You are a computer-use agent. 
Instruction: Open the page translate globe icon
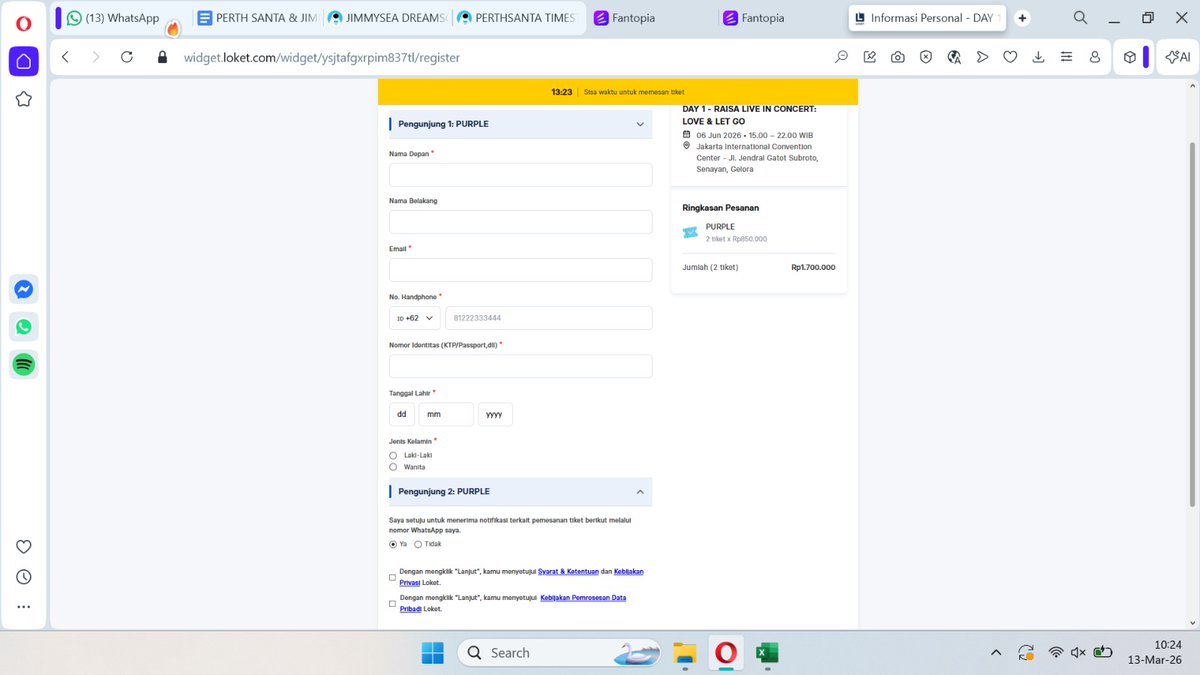pyautogui.click(x=954, y=57)
